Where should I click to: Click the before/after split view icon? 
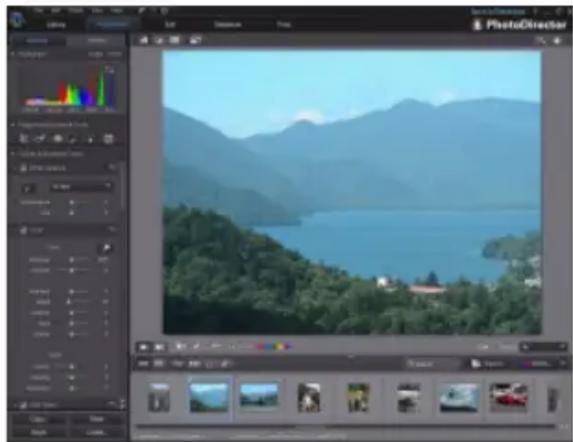click(x=180, y=346)
